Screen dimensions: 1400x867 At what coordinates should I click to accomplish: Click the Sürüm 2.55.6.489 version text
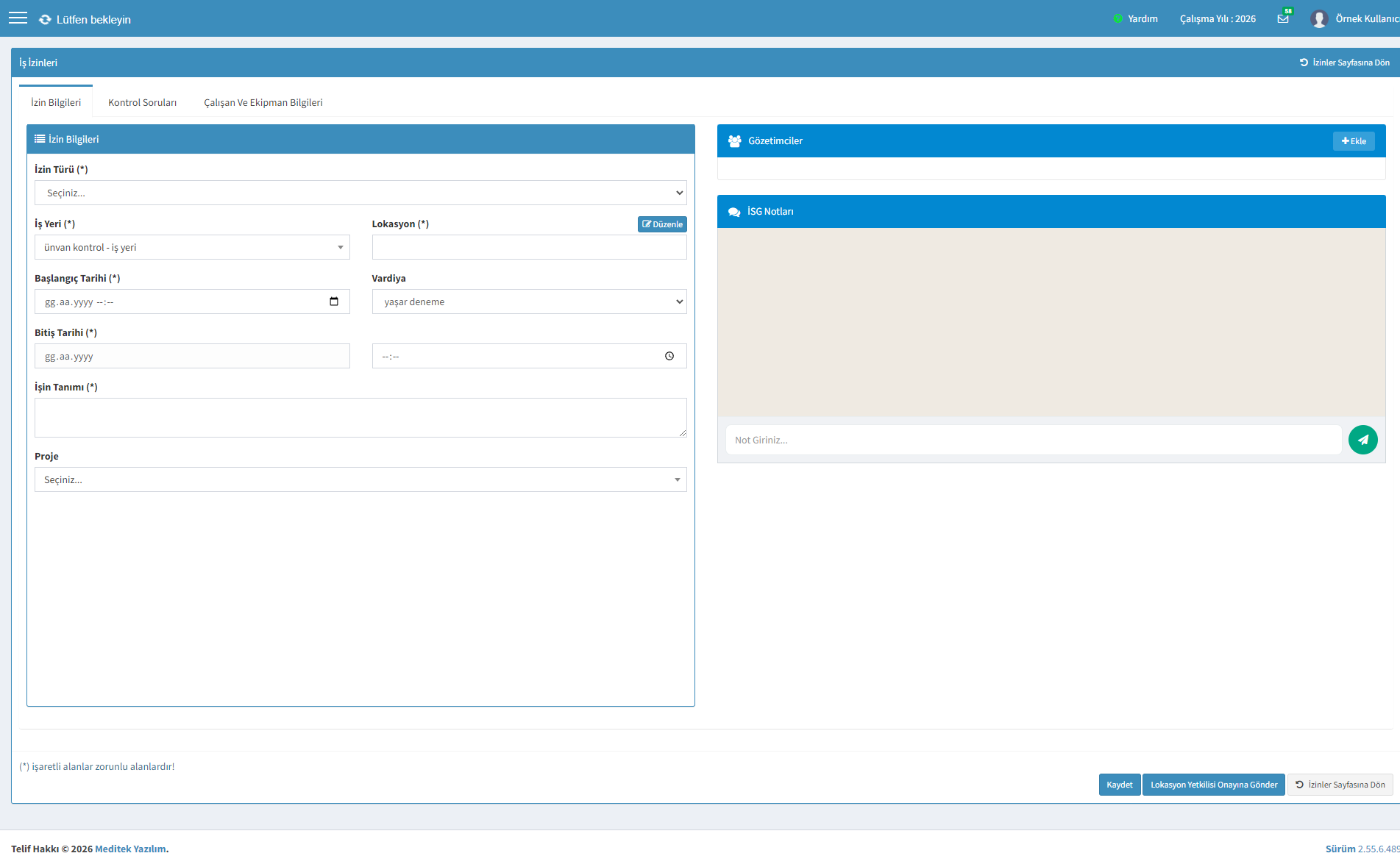coord(1362,849)
